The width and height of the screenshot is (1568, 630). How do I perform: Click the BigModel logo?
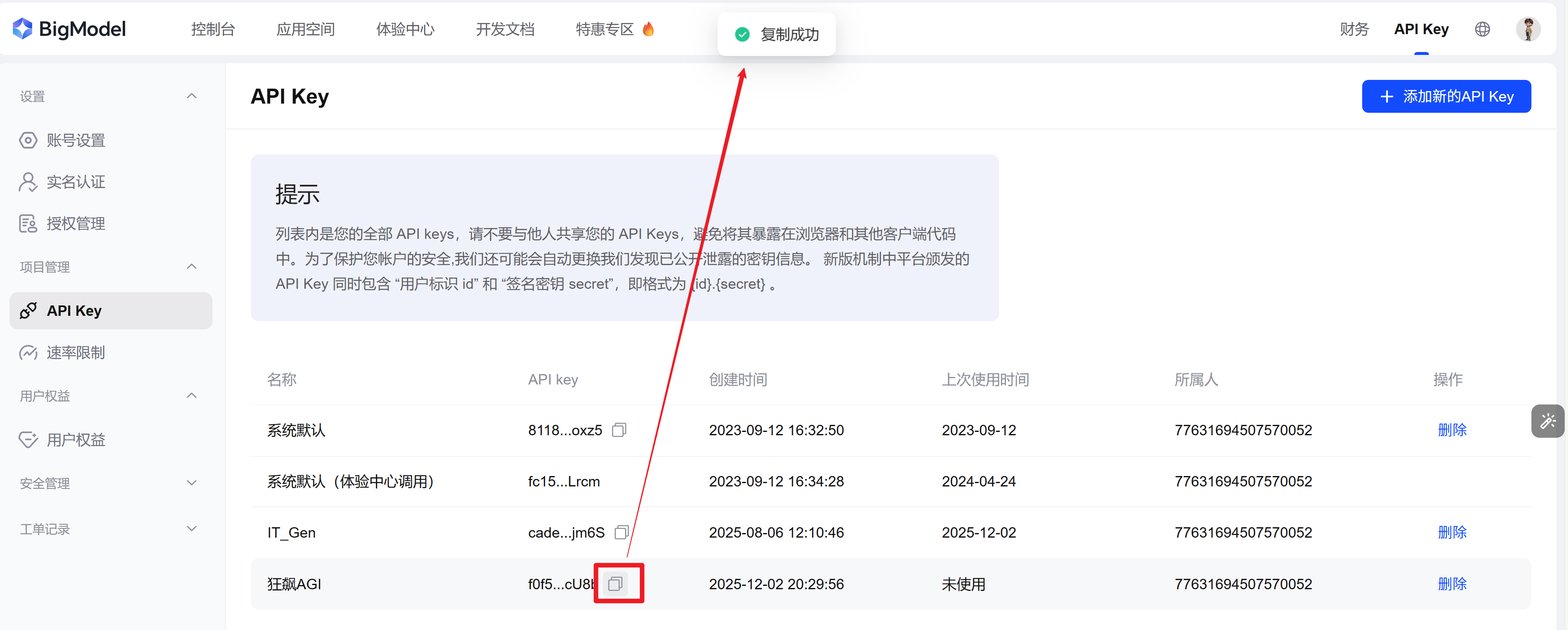point(69,29)
